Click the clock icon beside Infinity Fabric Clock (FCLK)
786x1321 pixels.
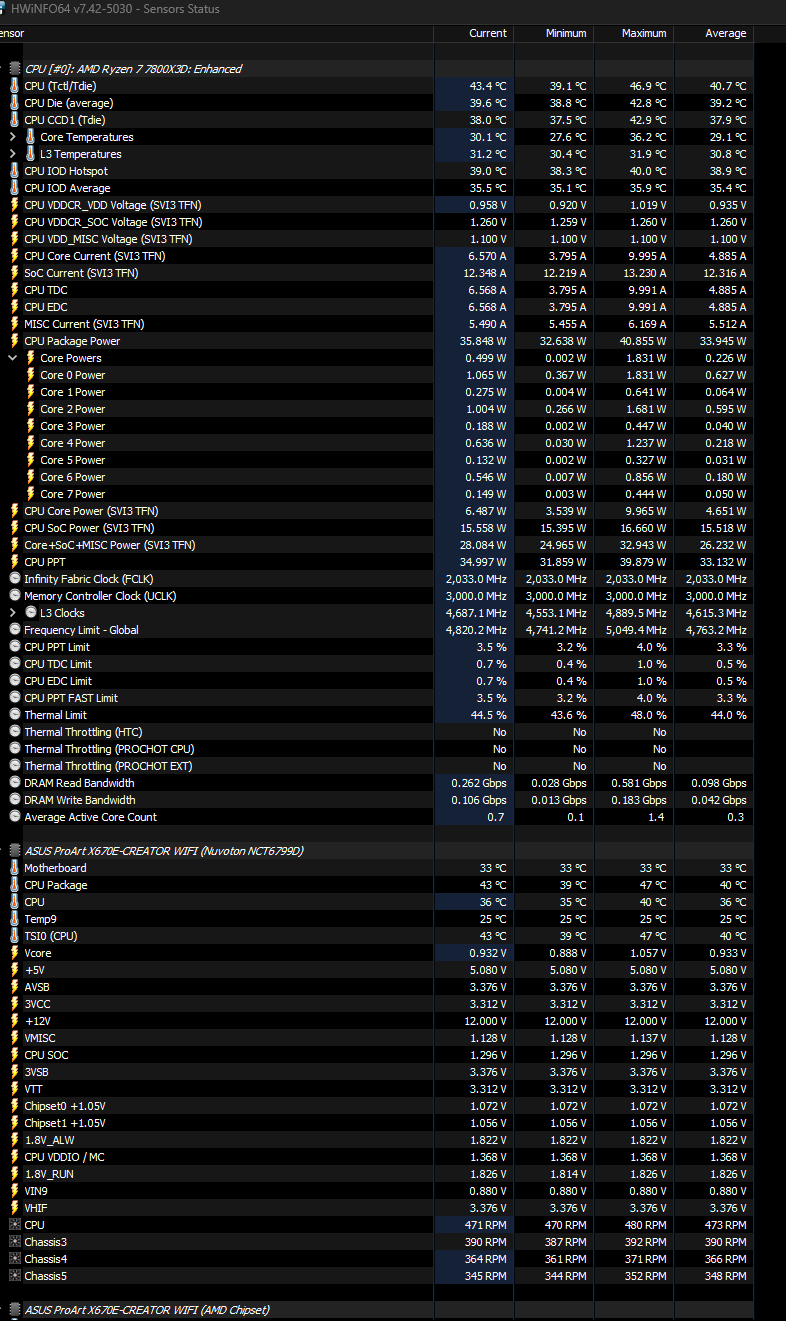pyautogui.click(x=14, y=579)
